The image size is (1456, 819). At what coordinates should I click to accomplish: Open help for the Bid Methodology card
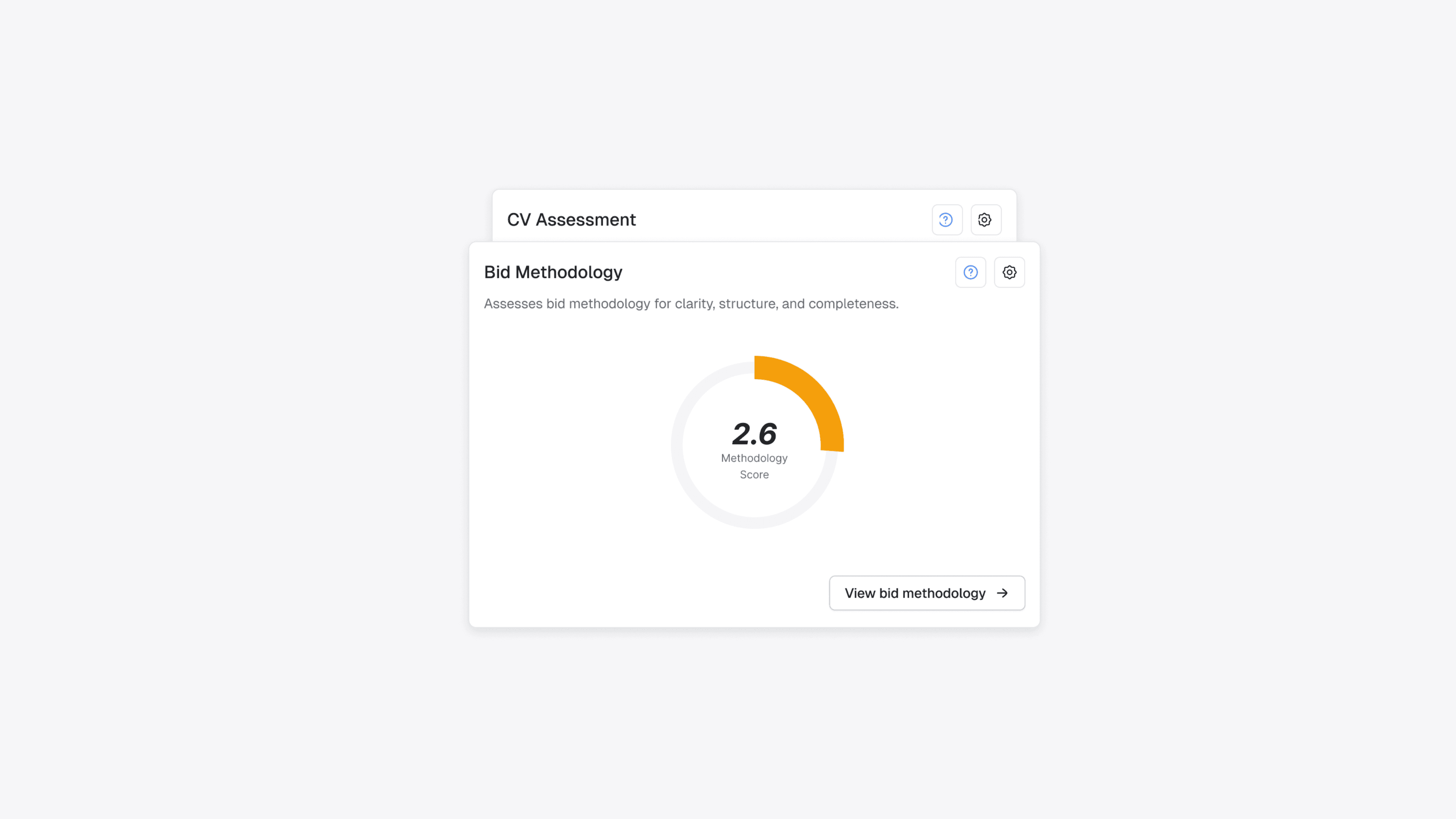click(971, 273)
